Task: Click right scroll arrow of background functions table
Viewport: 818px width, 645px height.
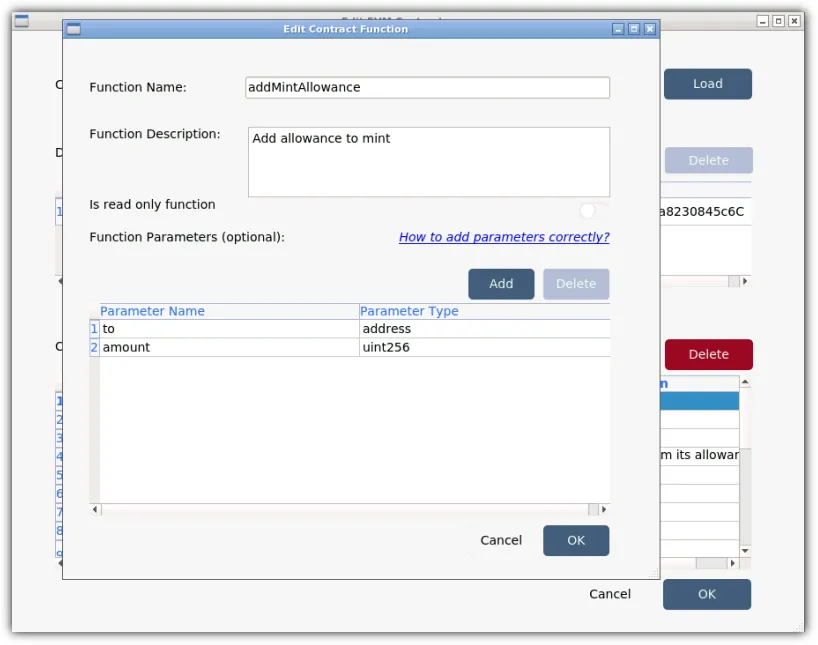Action: 732,564
